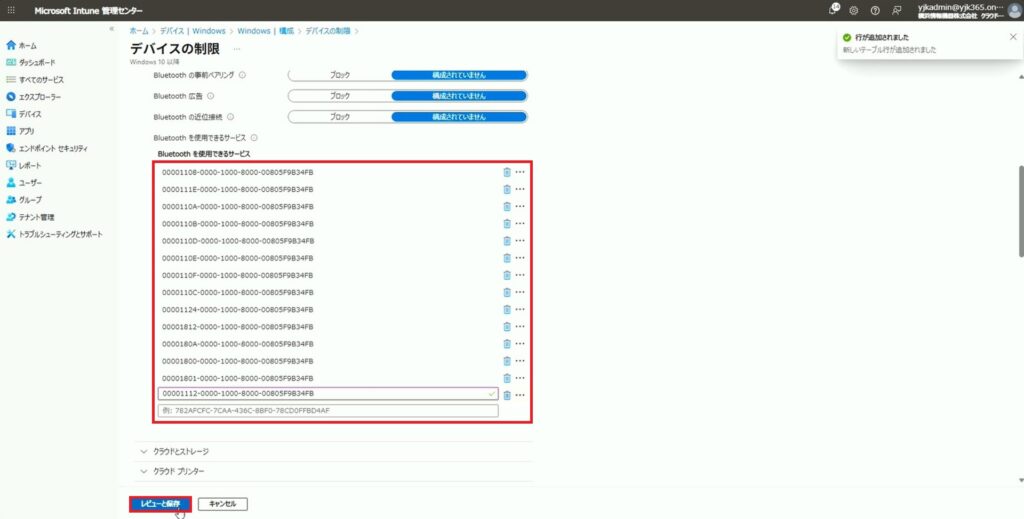Click the レビューと保存 button
This screenshot has width=1024, height=519.
coord(160,504)
